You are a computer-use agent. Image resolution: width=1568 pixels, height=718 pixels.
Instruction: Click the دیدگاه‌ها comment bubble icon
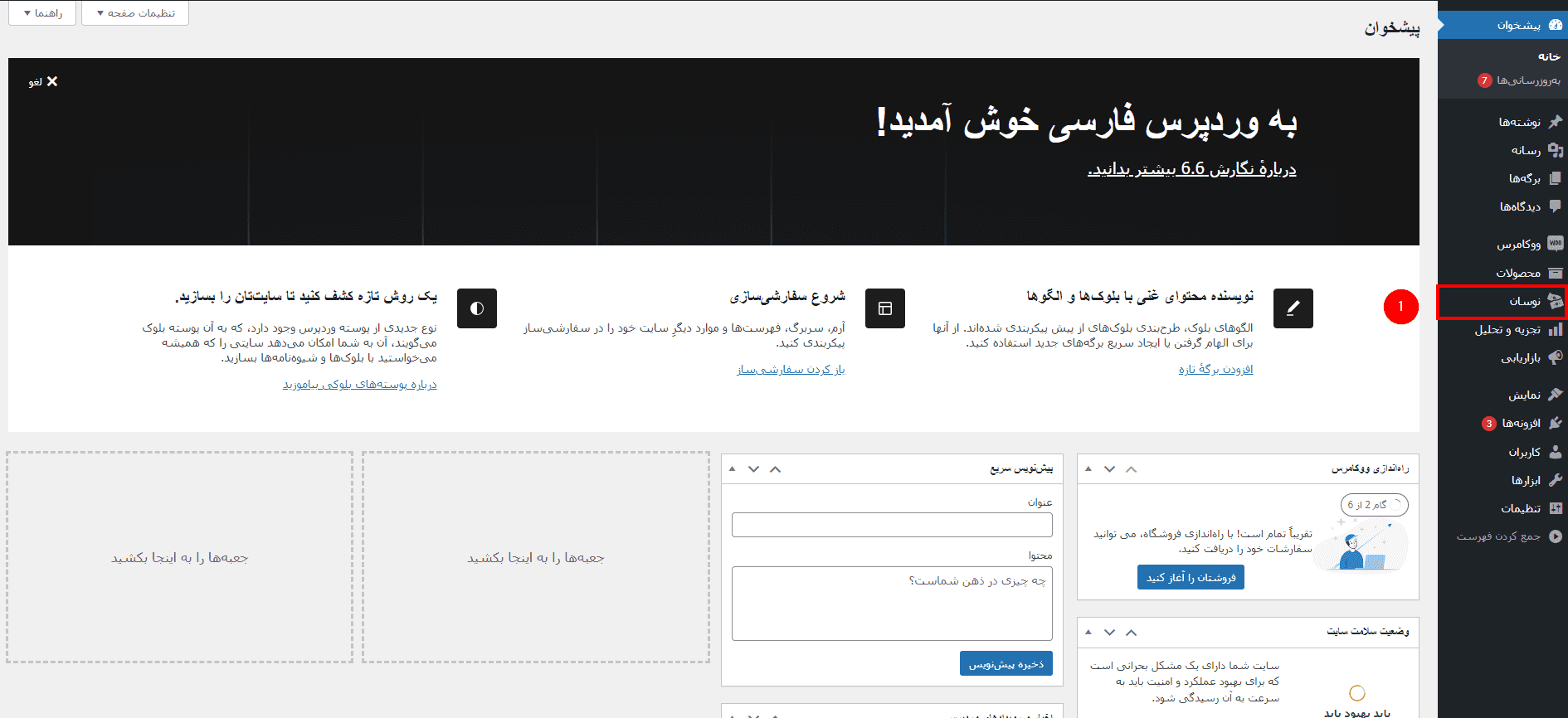pyautogui.click(x=1556, y=206)
